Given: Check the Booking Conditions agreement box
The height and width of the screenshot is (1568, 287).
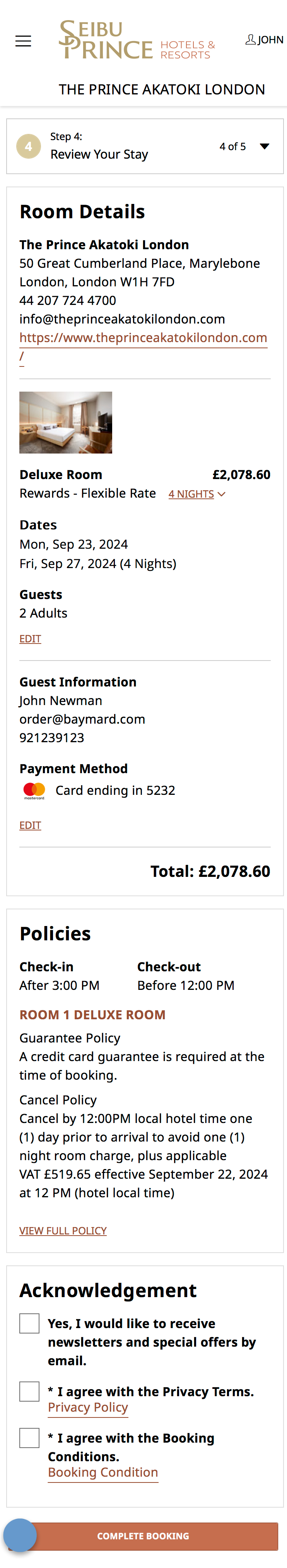Looking at the screenshot, I should pyautogui.click(x=29, y=1438).
